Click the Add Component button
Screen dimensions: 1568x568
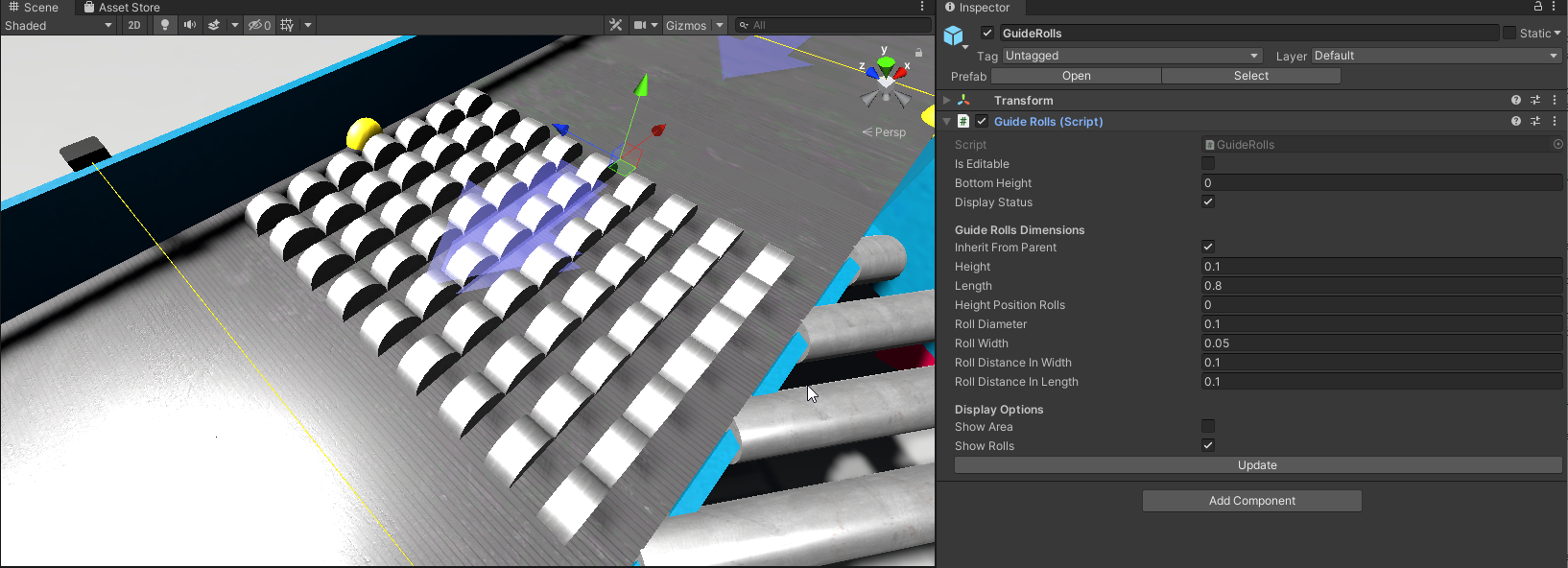click(x=1251, y=501)
